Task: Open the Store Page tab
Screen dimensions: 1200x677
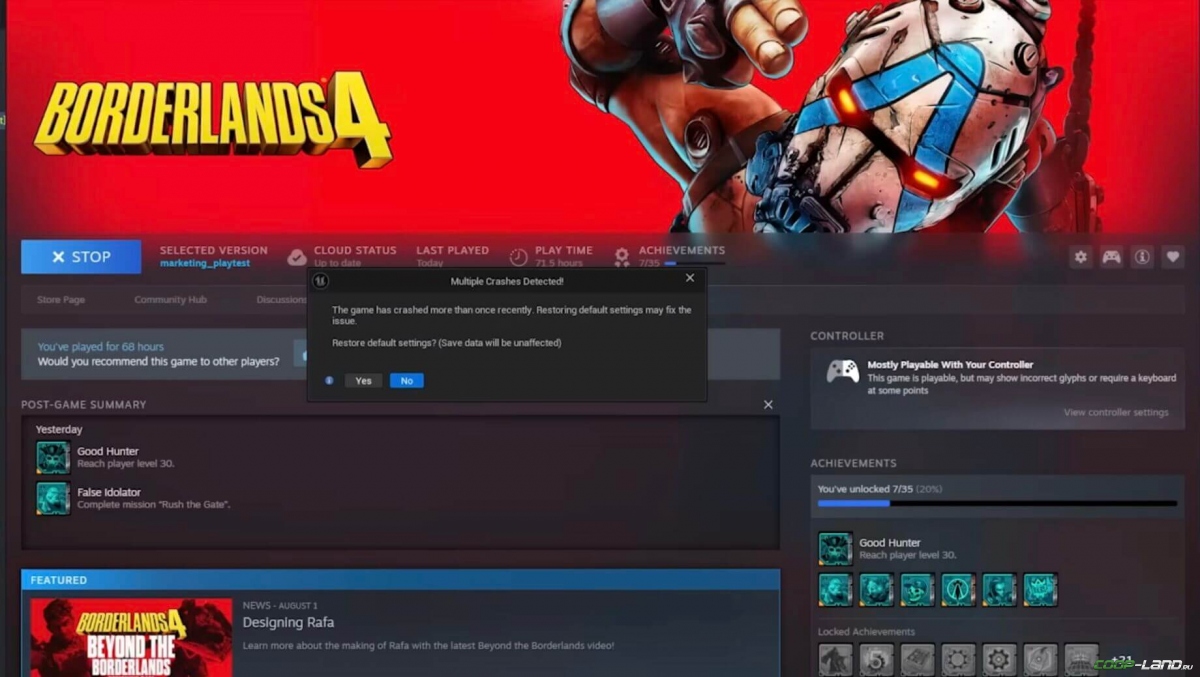Action: [x=62, y=299]
